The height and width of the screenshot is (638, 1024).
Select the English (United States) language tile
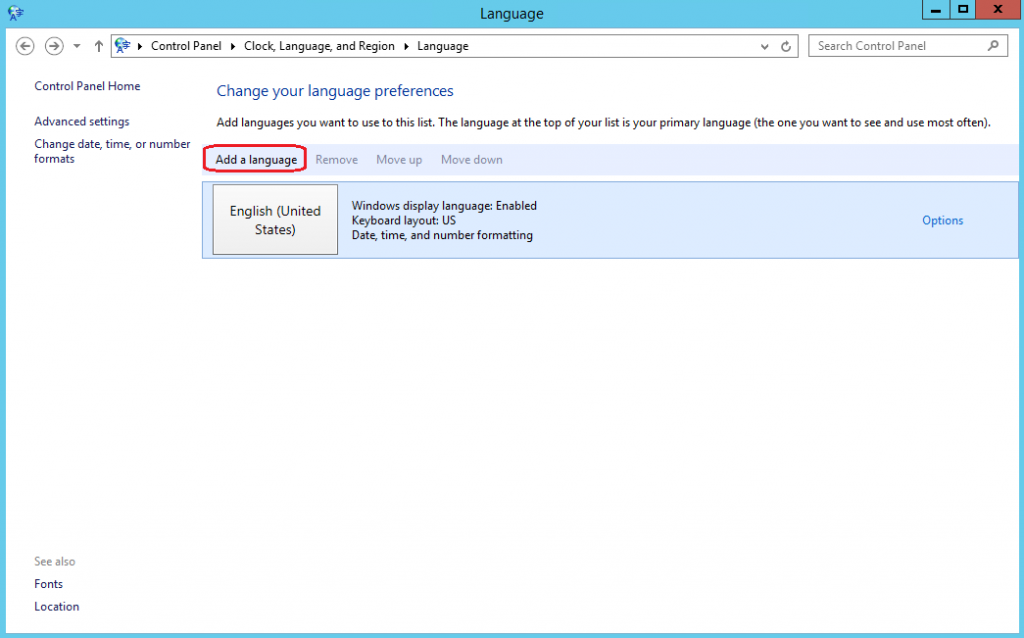coord(275,219)
